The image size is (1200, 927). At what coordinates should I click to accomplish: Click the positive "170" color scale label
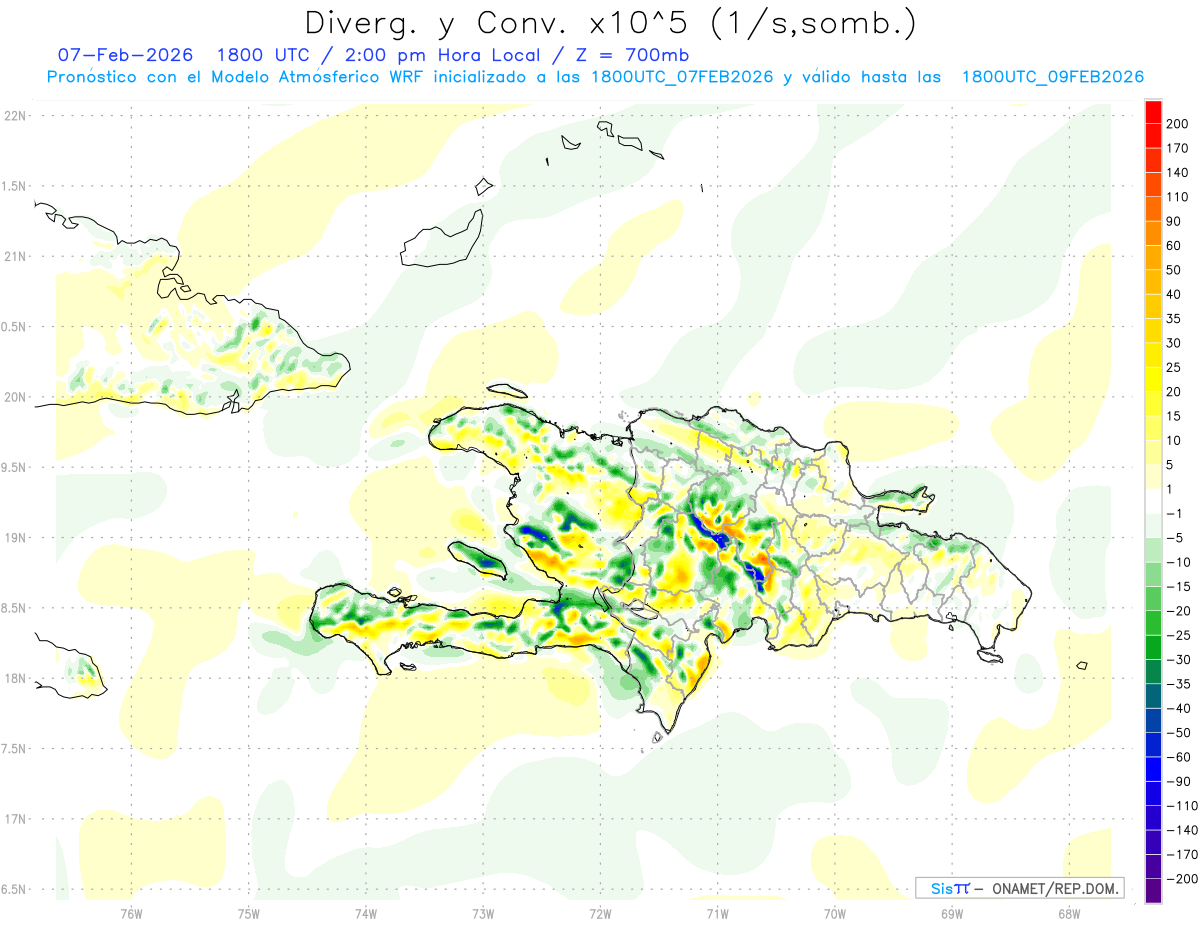1178,147
